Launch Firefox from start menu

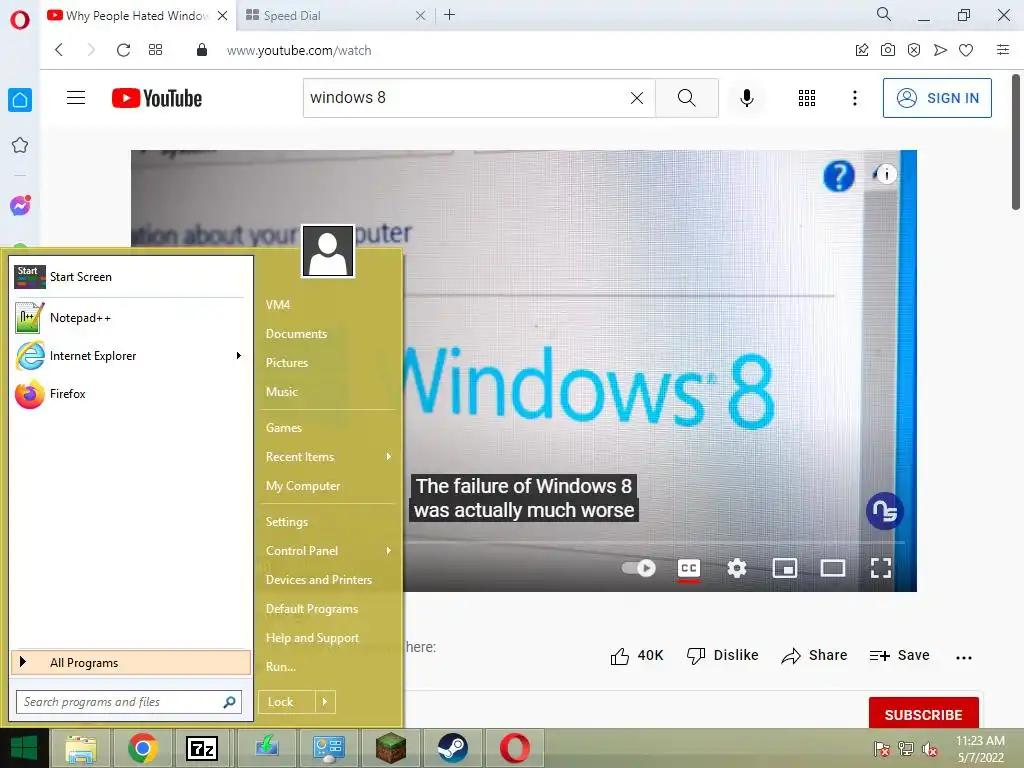(131, 394)
